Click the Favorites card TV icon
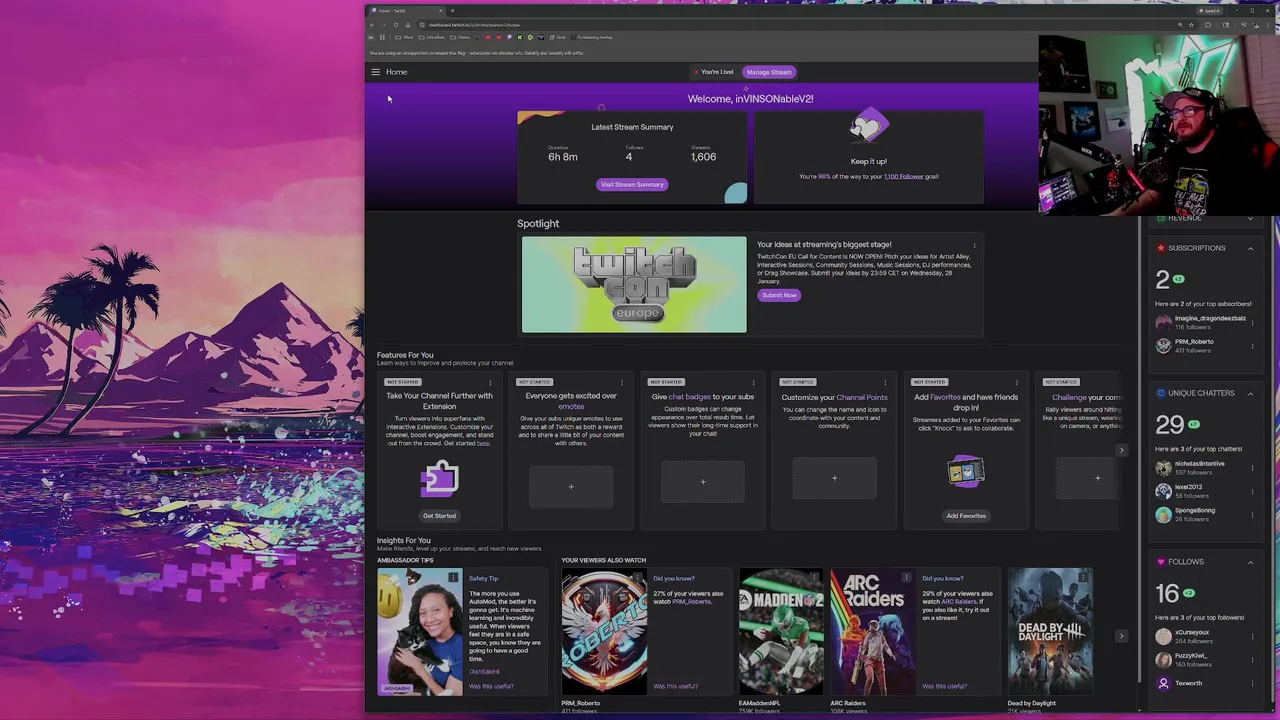This screenshot has height=720, width=1280. tap(966, 471)
